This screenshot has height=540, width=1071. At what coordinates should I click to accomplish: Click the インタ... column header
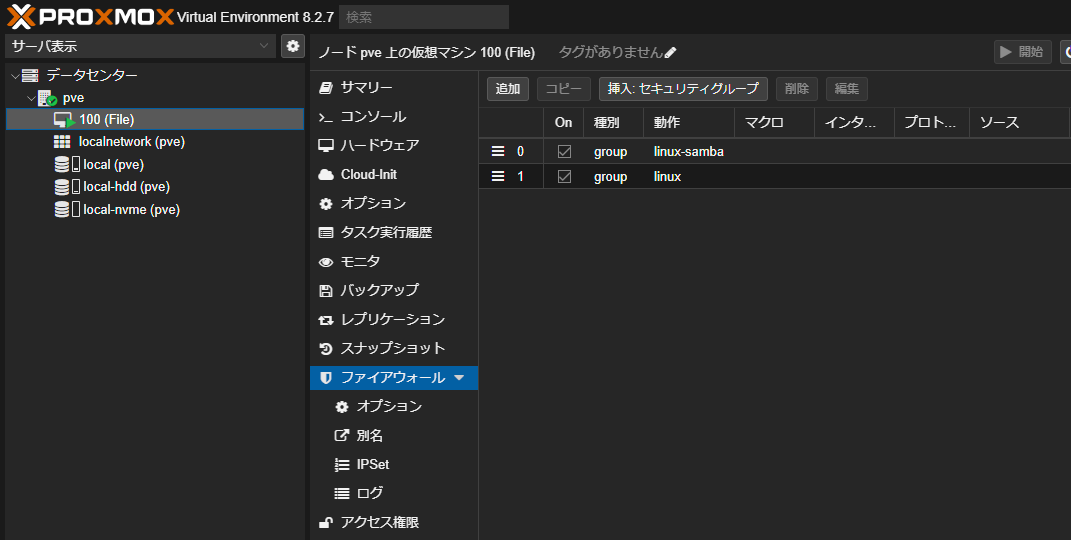(x=854, y=123)
